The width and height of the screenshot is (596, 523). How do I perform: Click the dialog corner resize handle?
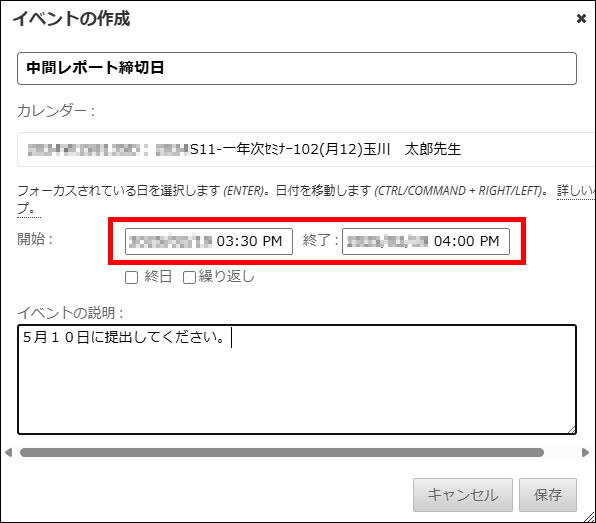coord(590,517)
